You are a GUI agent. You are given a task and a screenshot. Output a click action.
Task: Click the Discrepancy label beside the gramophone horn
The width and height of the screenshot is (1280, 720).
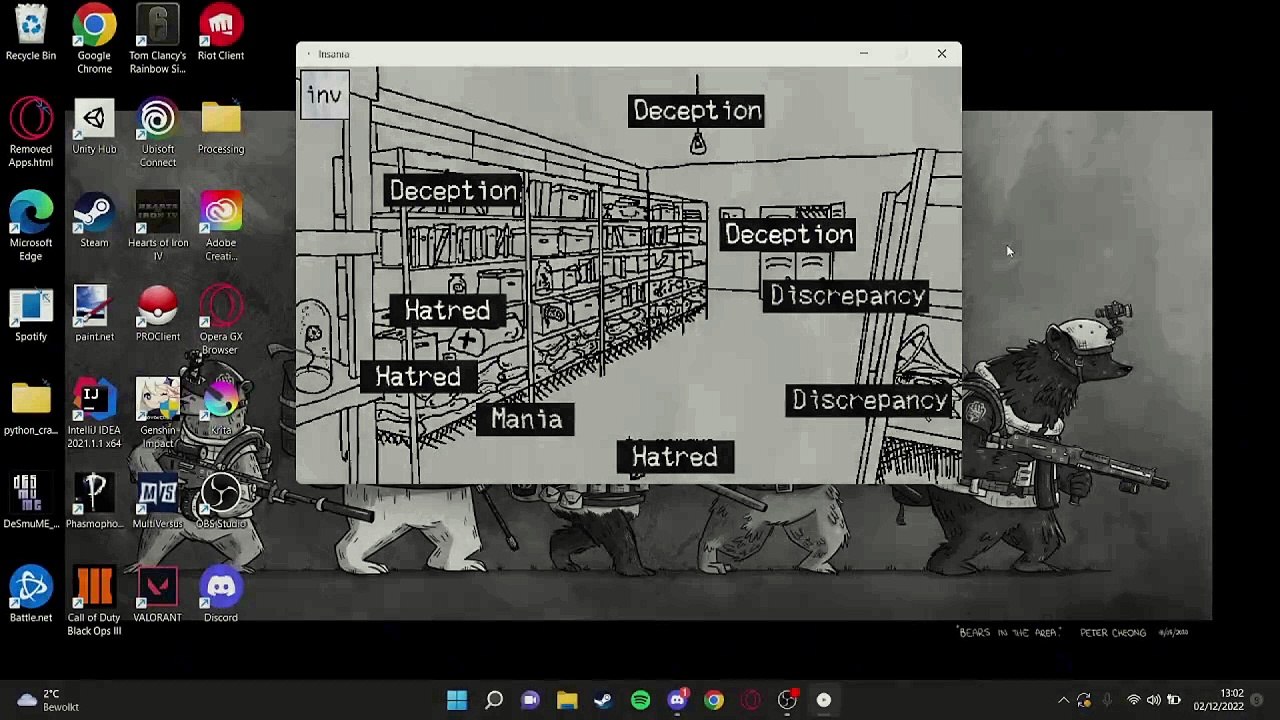pos(869,401)
